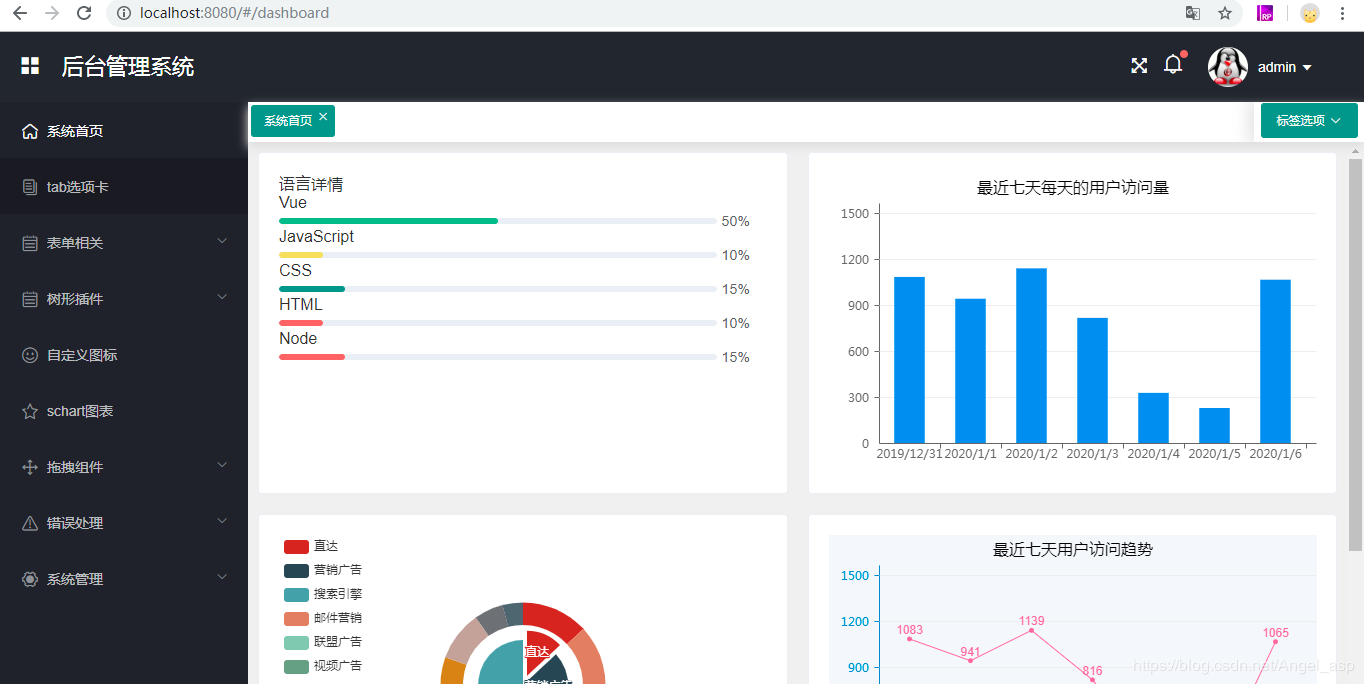Click the grid menu icon beside 后台管理系统
Screen dimensions: 1364x684
click(30, 66)
